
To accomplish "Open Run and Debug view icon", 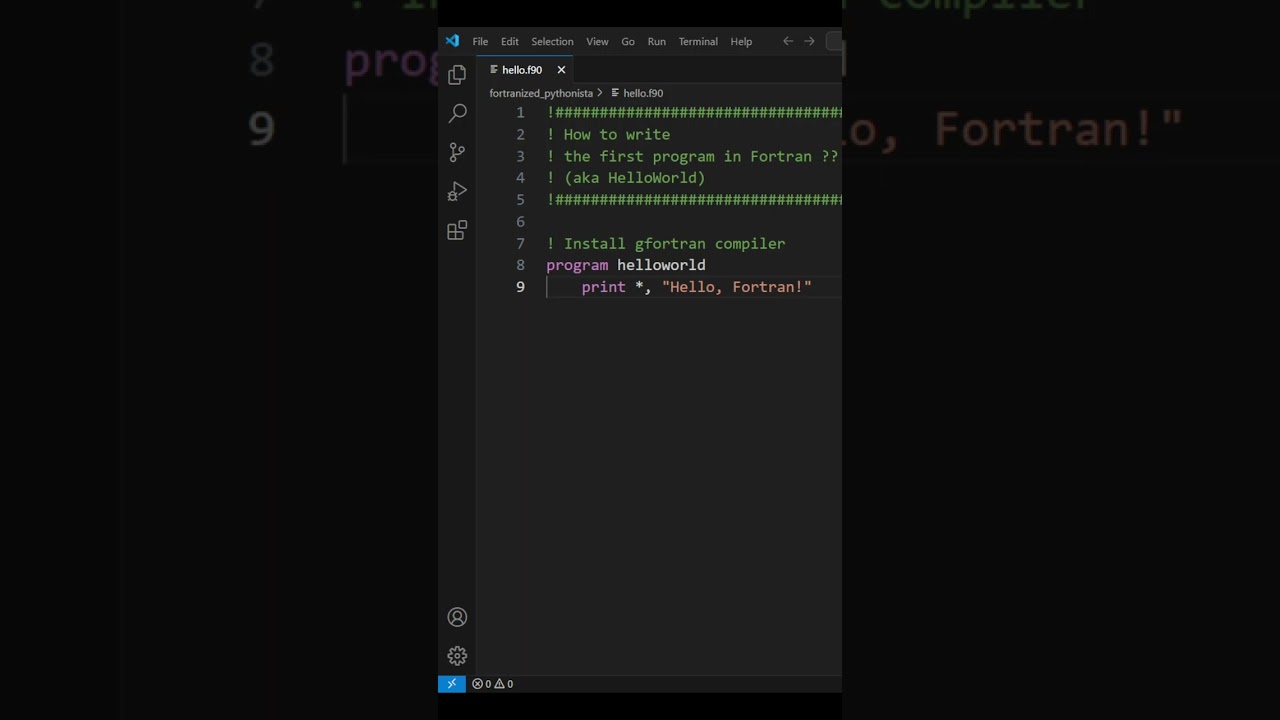I will click(457, 191).
